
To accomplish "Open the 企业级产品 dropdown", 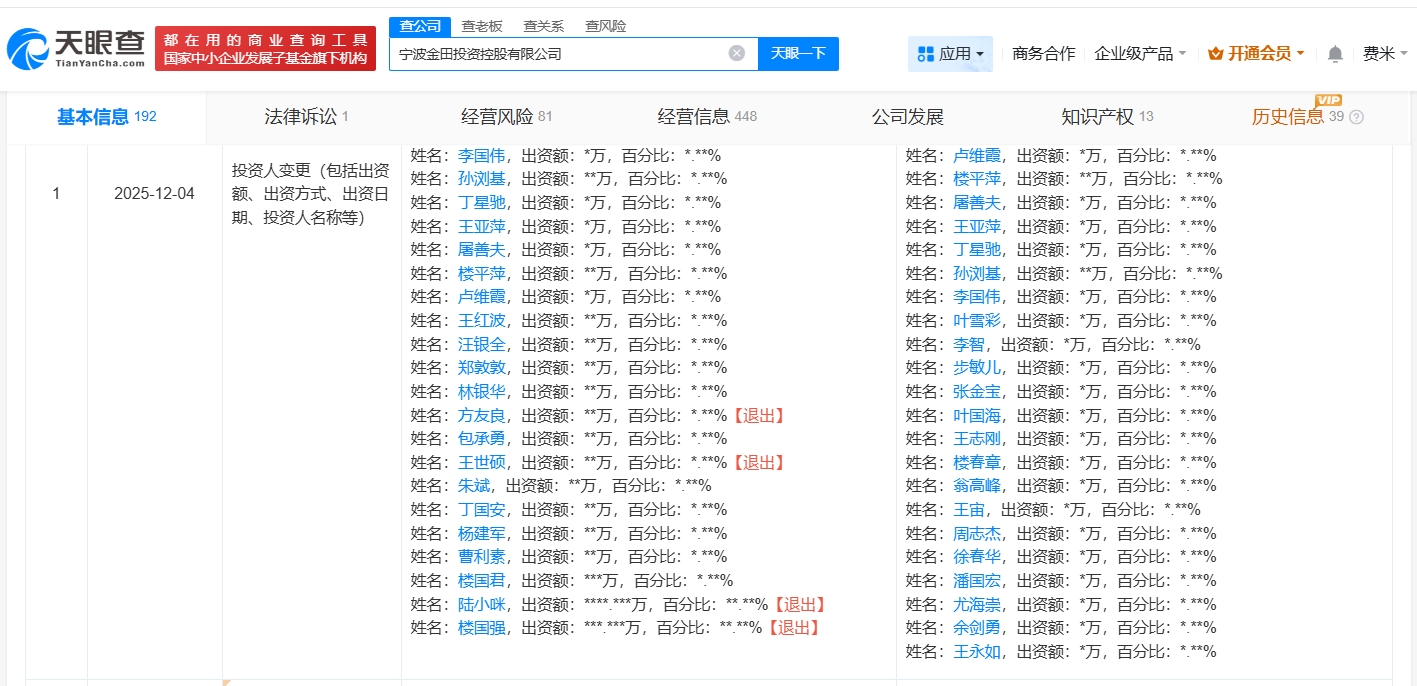I will (1140, 54).
